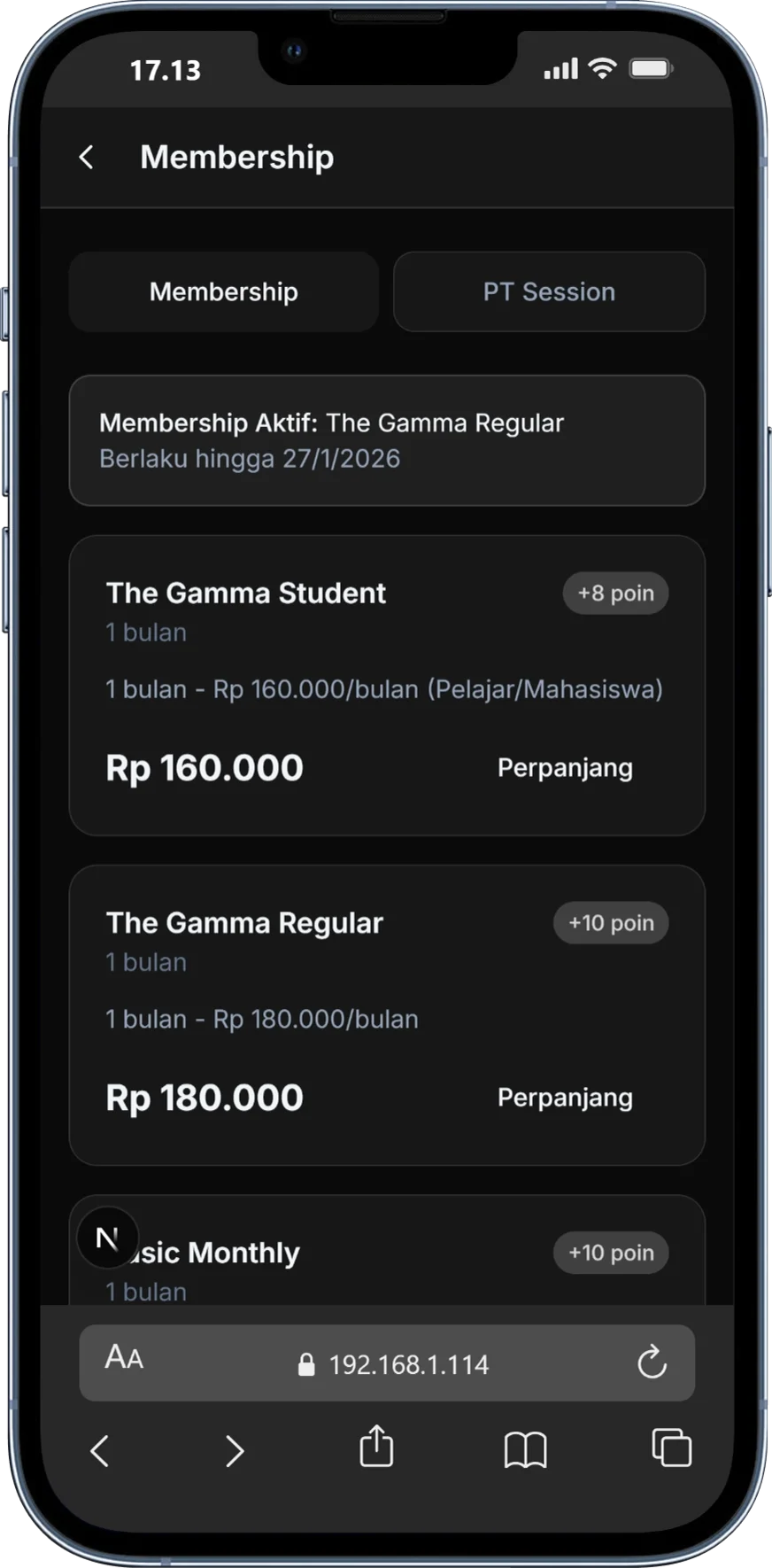Tap the +10 poin badge on Gamma Regular

pos(611,923)
